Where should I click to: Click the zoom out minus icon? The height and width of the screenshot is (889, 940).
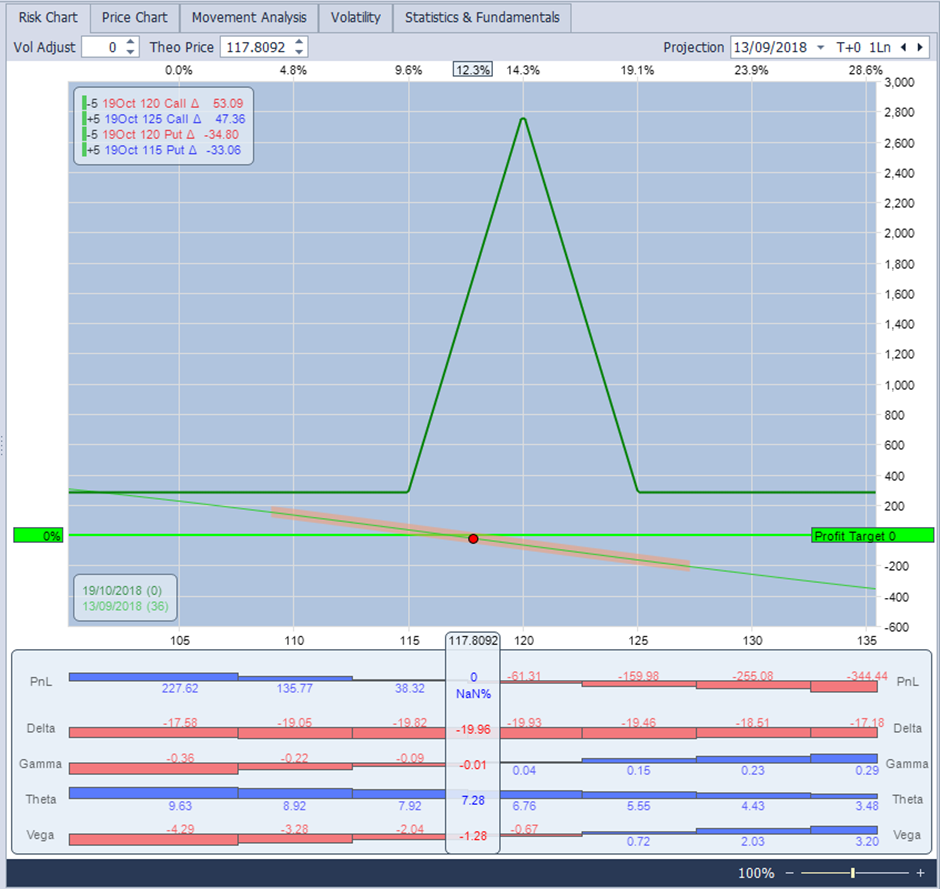click(788, 873)
